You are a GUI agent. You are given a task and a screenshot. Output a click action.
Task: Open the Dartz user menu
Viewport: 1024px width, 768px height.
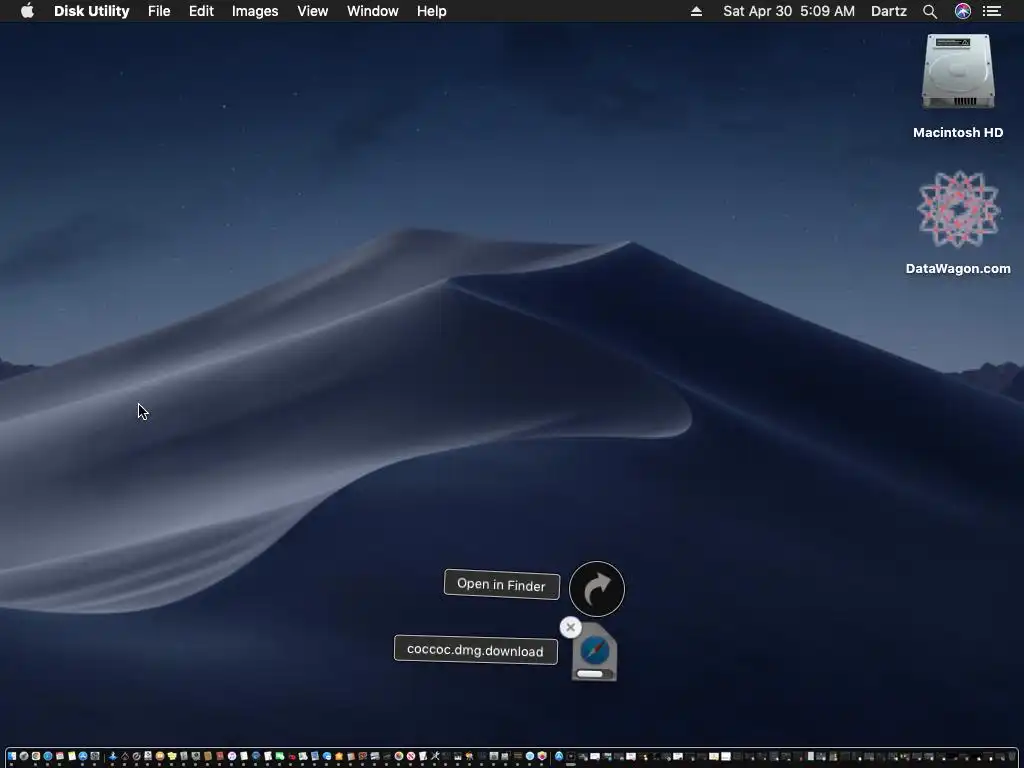(888, 11)
